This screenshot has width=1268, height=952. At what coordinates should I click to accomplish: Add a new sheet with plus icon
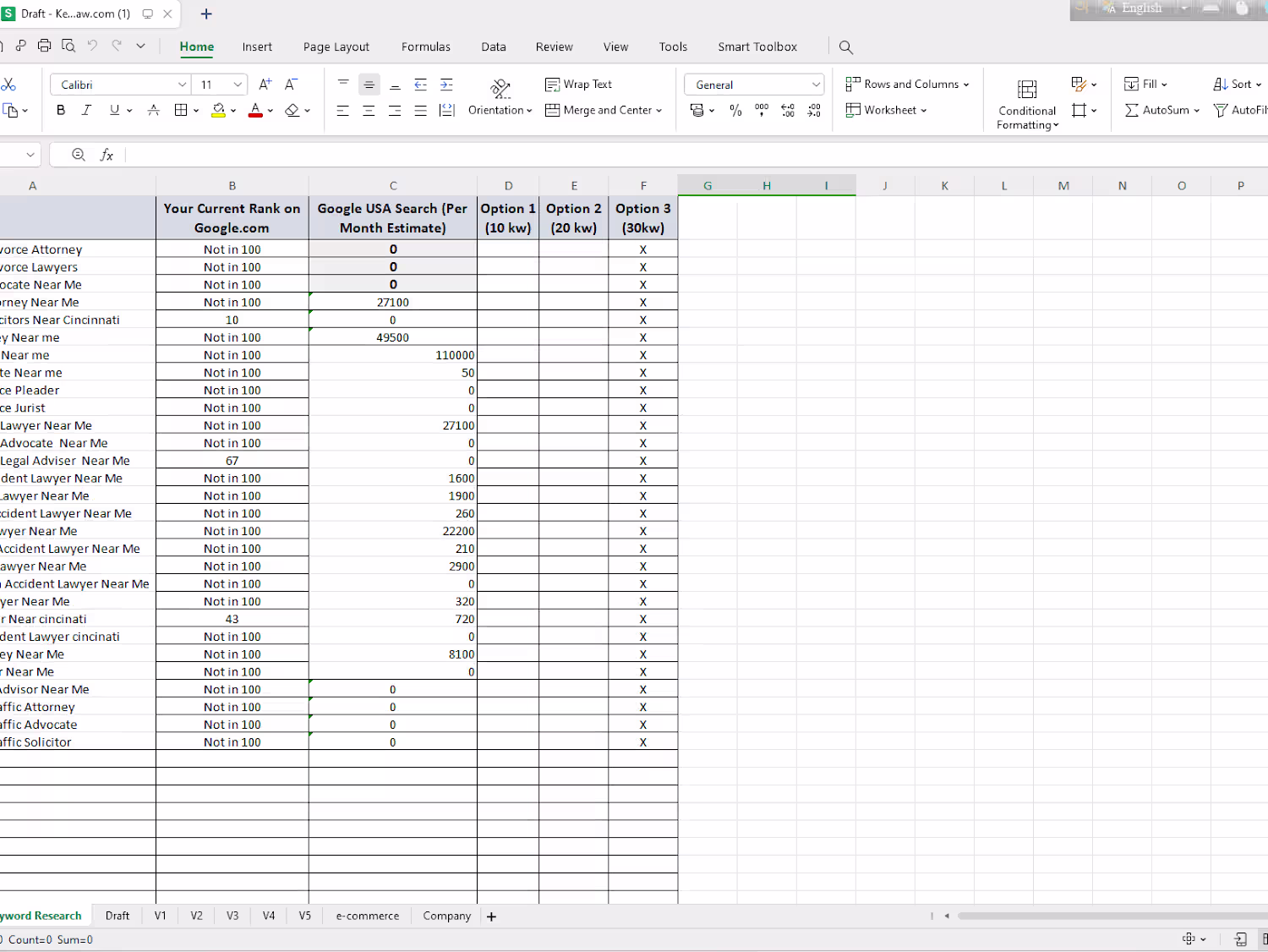pos(491,916)
